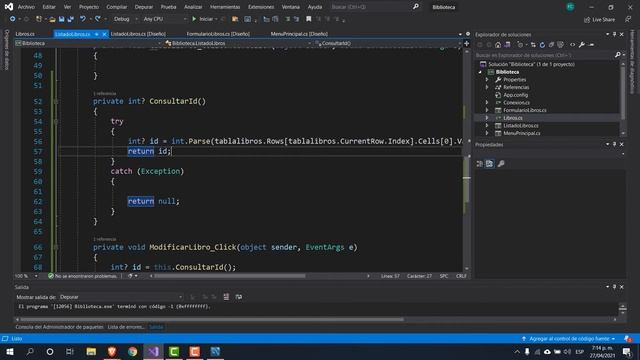Open File Explorer from the taskbar
The image size is (640, 360).
(91, 351)
